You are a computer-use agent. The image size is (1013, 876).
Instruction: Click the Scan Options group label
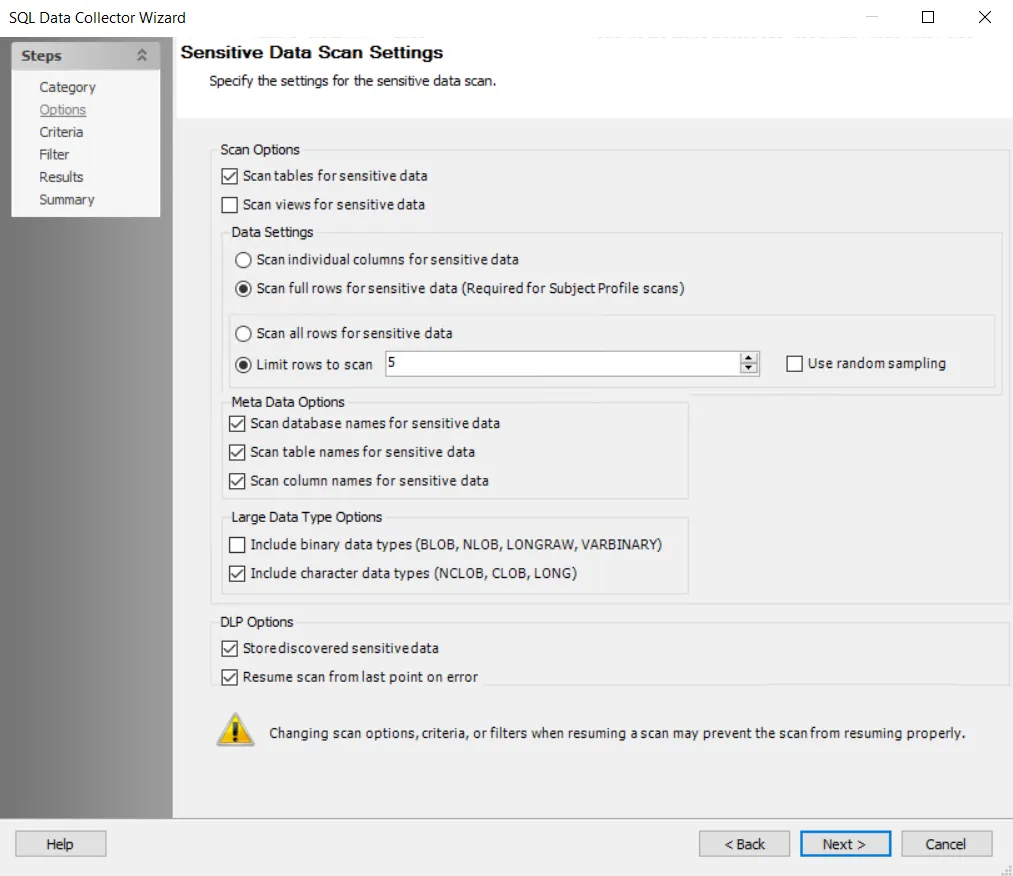(260, 150)
